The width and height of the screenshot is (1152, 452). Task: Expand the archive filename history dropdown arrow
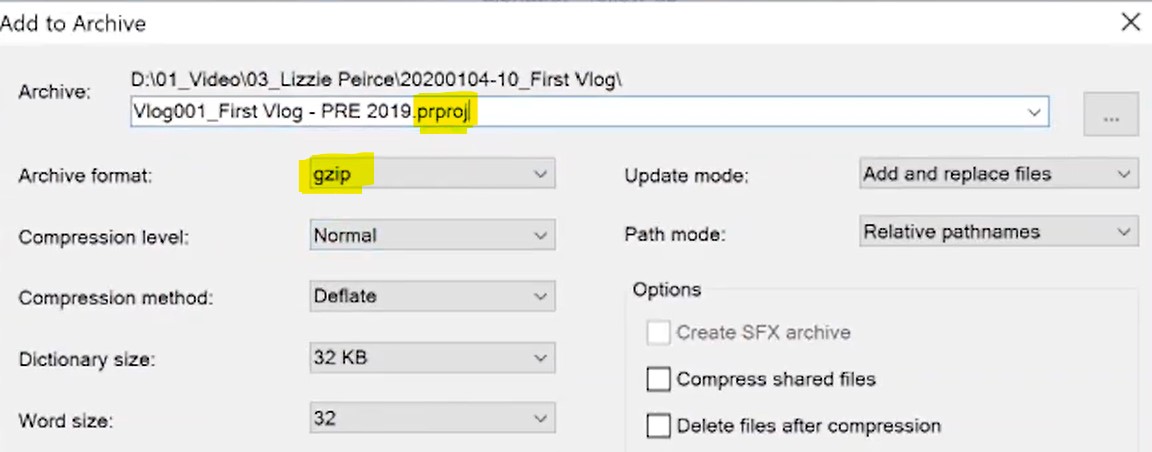click(x=1034, y=113)
